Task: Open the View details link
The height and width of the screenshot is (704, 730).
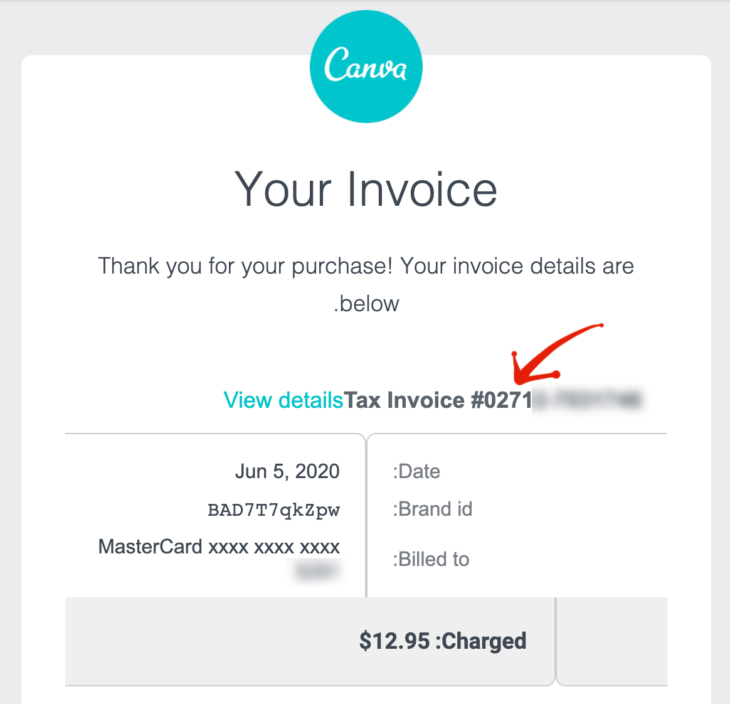Action: point(283,401)
